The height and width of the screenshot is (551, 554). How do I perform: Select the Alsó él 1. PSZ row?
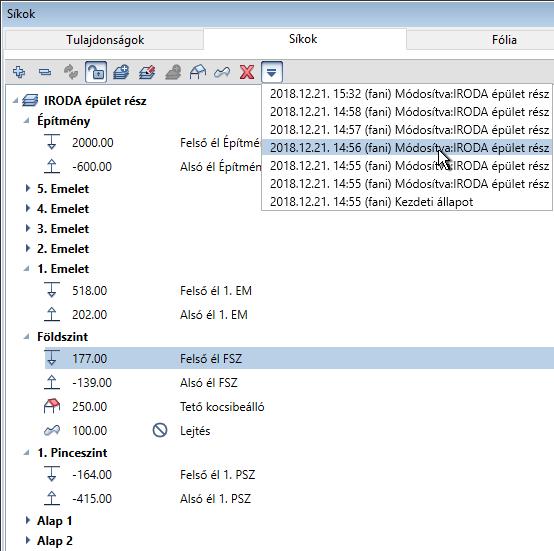pos(299,498)
